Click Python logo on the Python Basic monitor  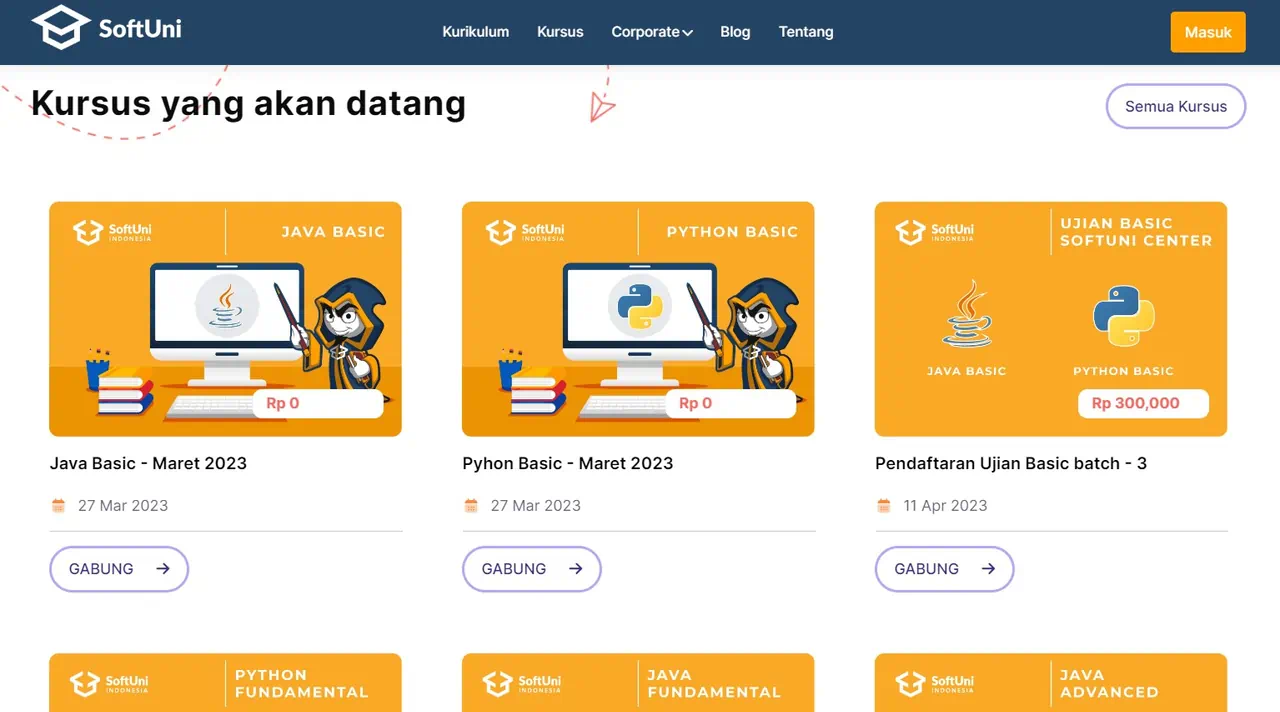click(640, 305)
